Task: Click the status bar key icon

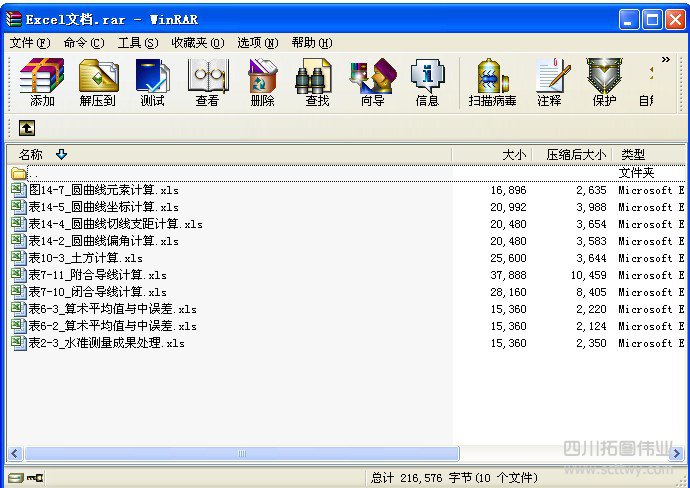Action: (x=34, y=478)
